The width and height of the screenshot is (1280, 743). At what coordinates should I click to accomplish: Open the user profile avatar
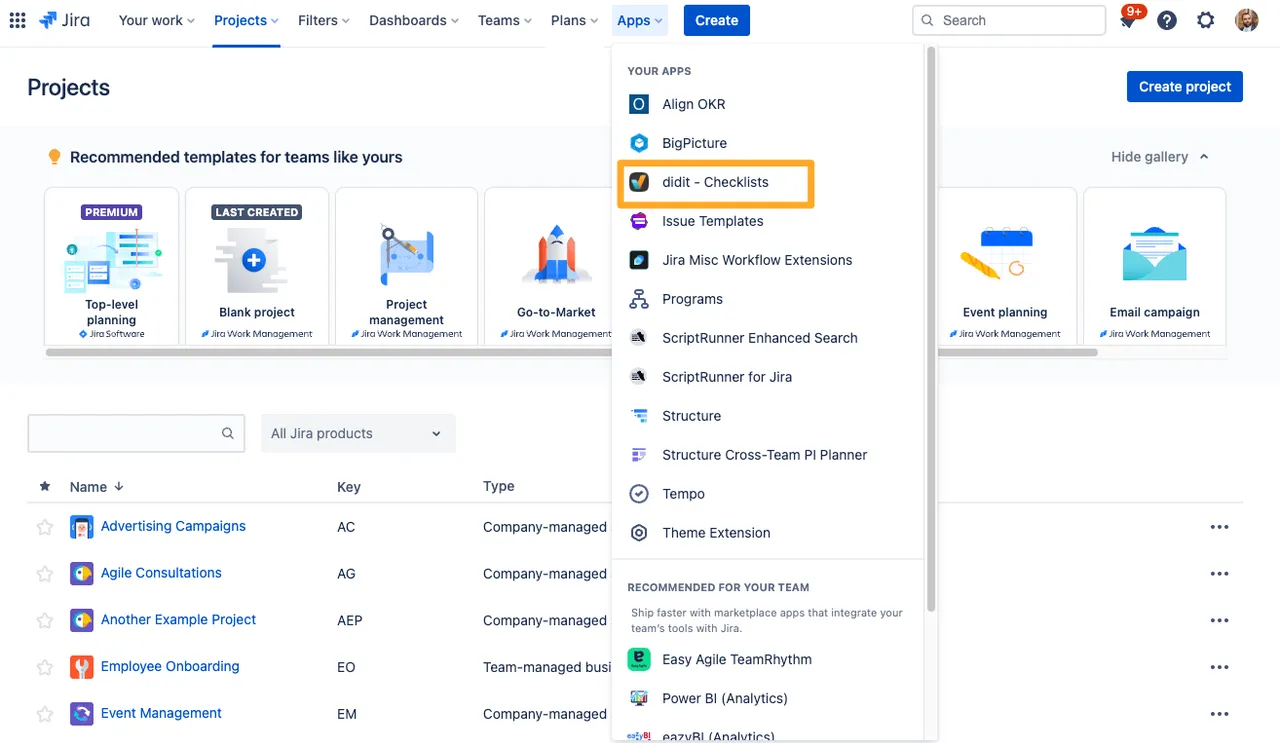click(1247, 20)
